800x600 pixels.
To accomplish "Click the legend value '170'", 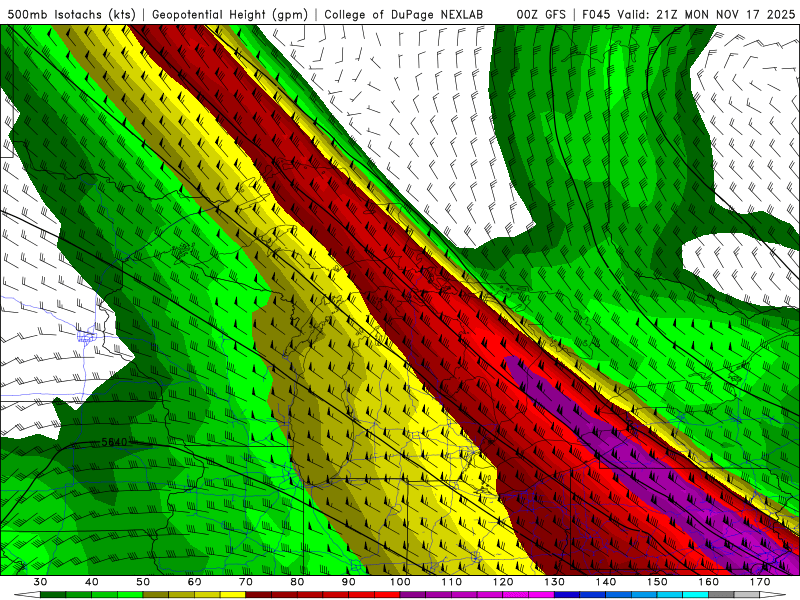I will 760,582.
